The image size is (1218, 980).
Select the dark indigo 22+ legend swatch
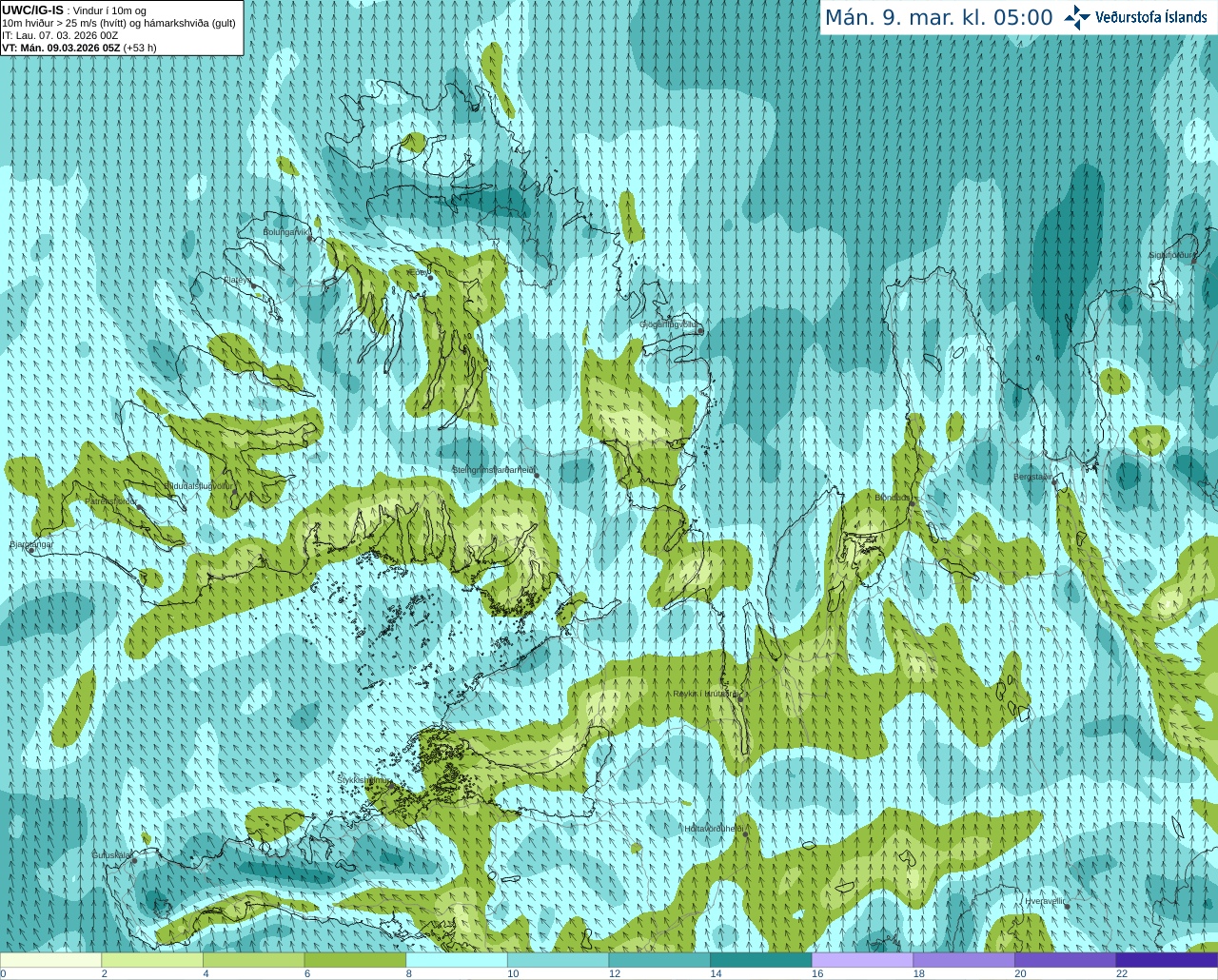click(1167, 960)
